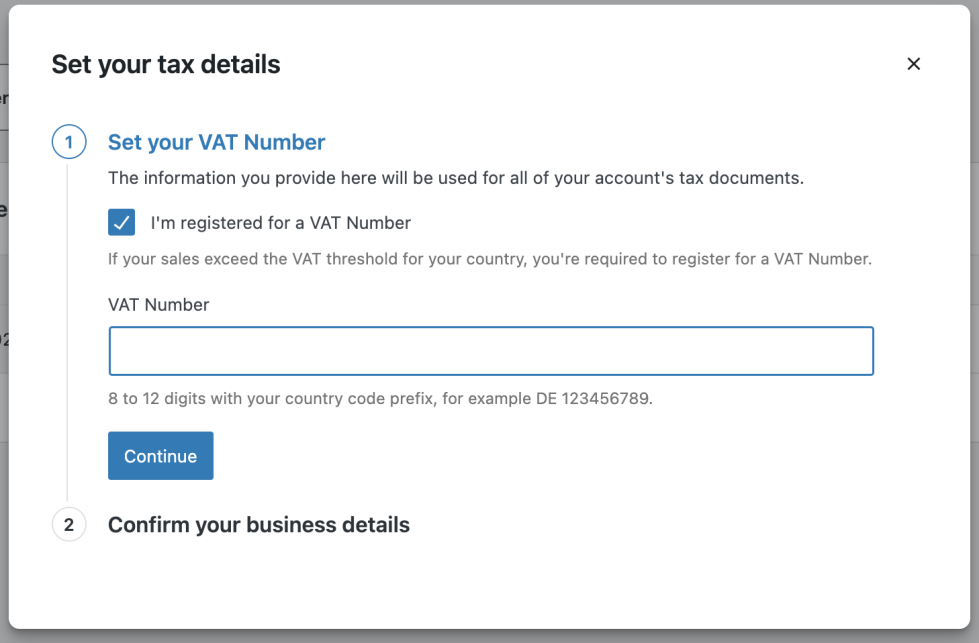Click the number 1 beside Set your VAT Number

[68, 142]
